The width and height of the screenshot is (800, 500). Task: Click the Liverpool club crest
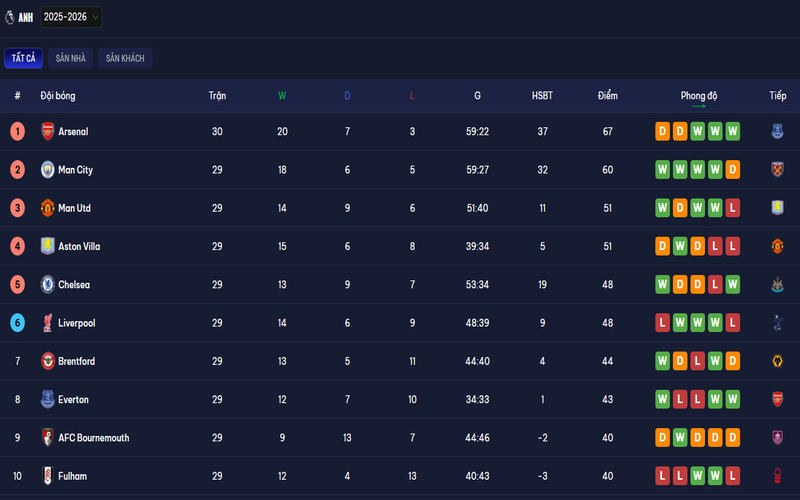point(47,323)
